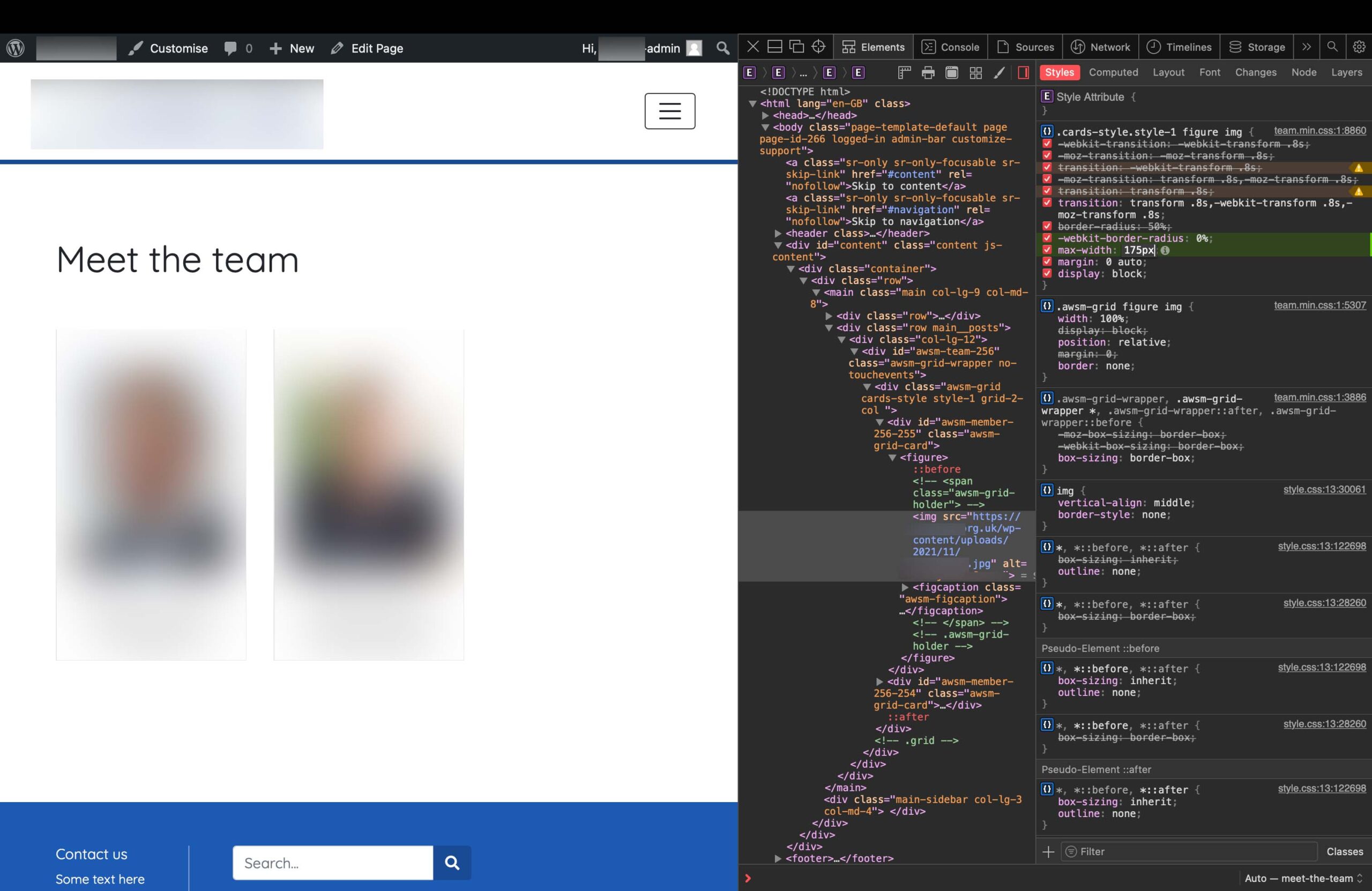Open the Computed styles tab
1372x891 pixels.
pos(1113,73)
